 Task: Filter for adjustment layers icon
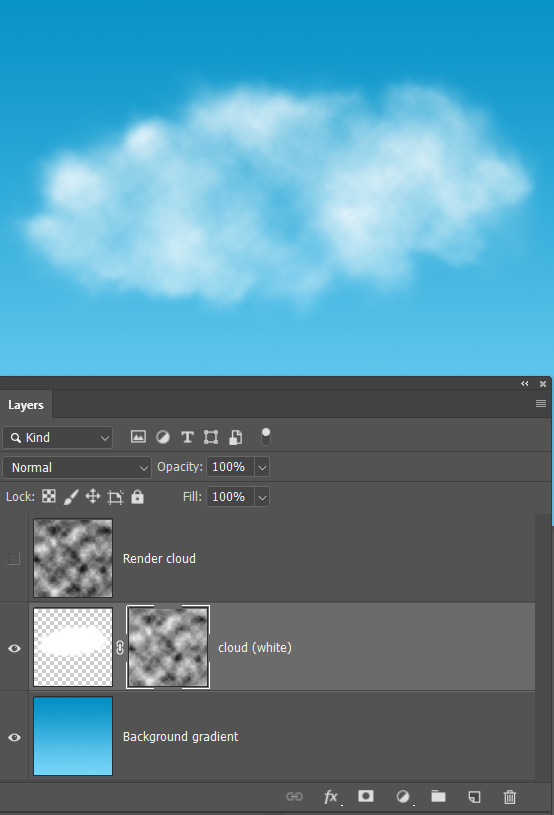tap(163, 437)
